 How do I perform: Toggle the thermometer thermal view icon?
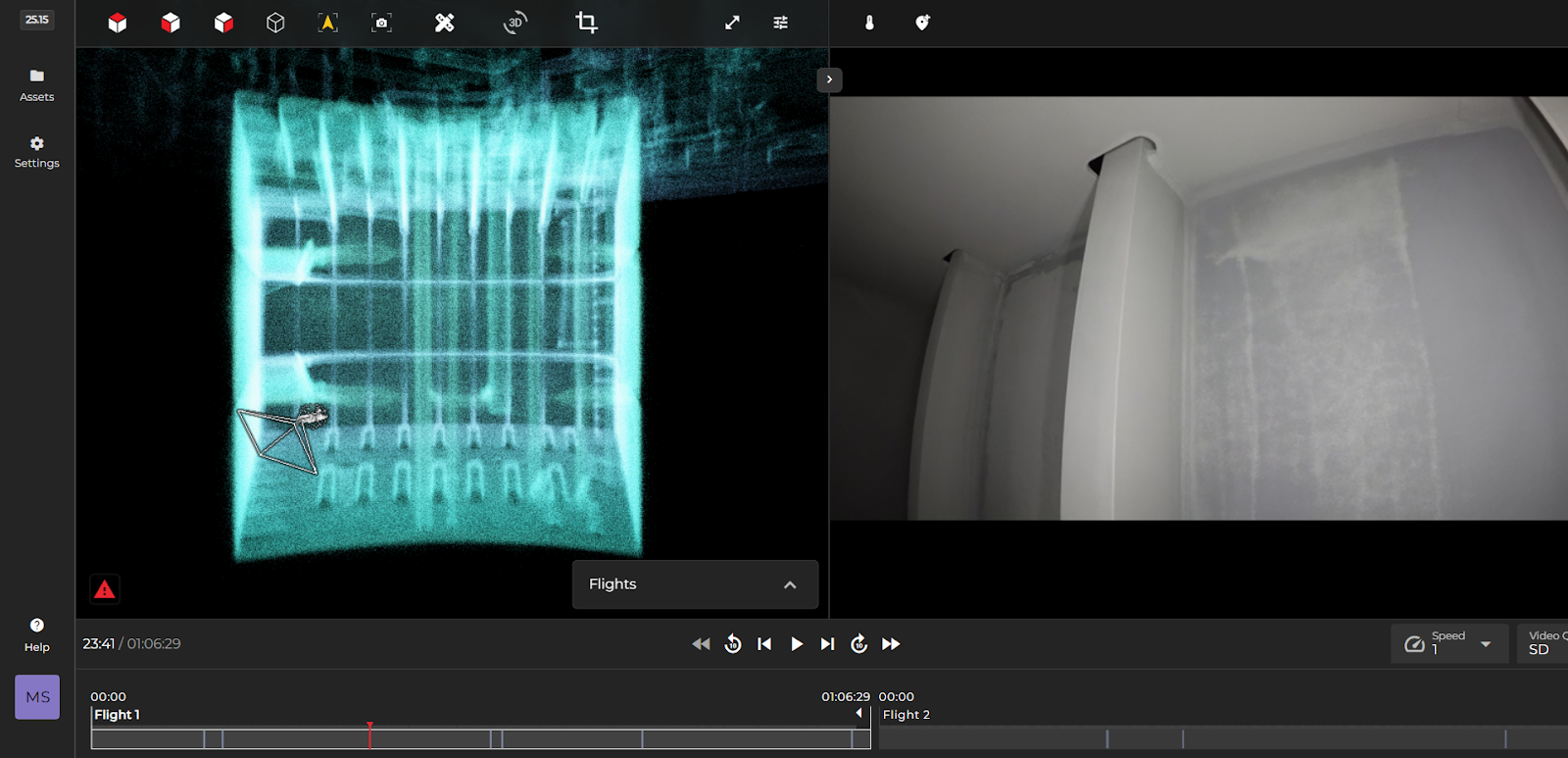tap(869, 23)
